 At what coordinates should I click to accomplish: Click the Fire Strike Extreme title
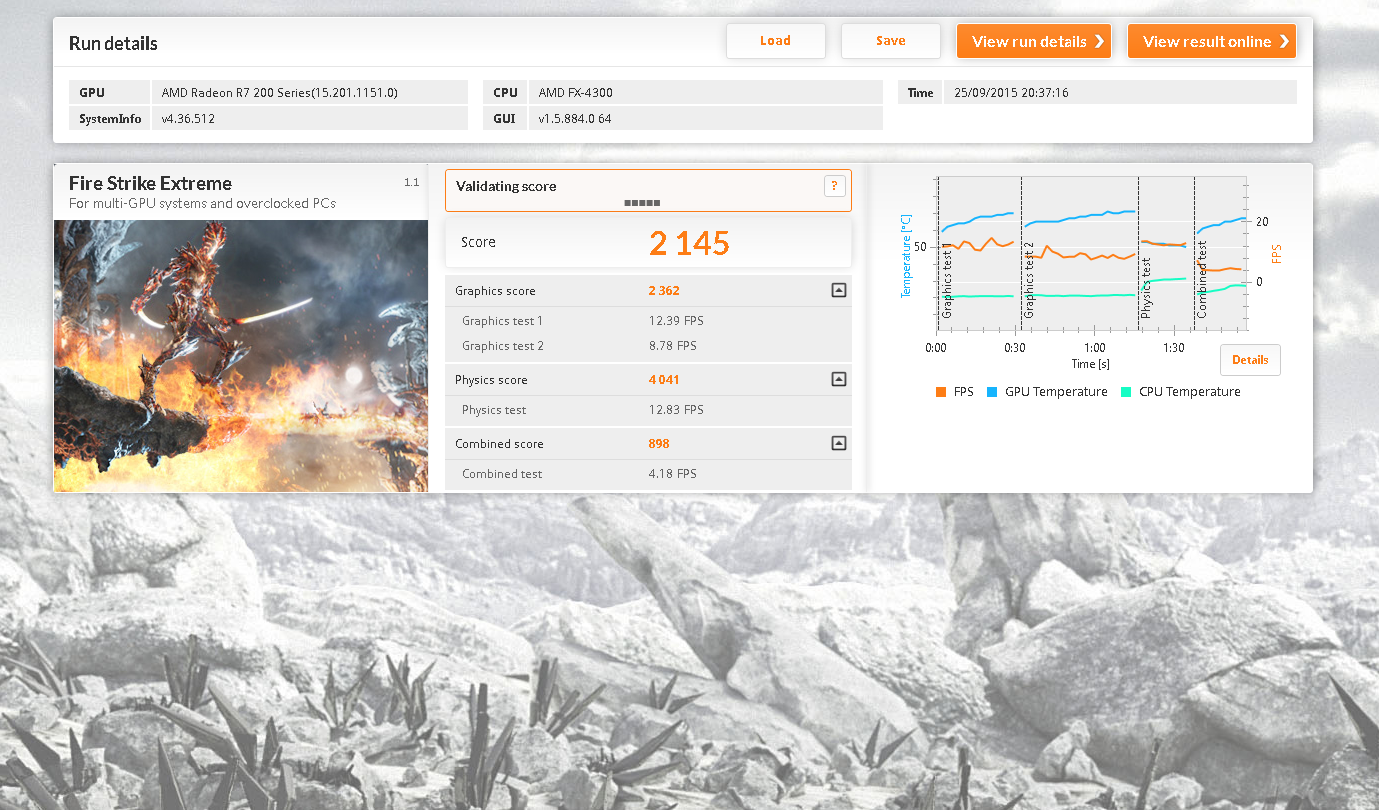pyautogui.click(x=150, y=183)
